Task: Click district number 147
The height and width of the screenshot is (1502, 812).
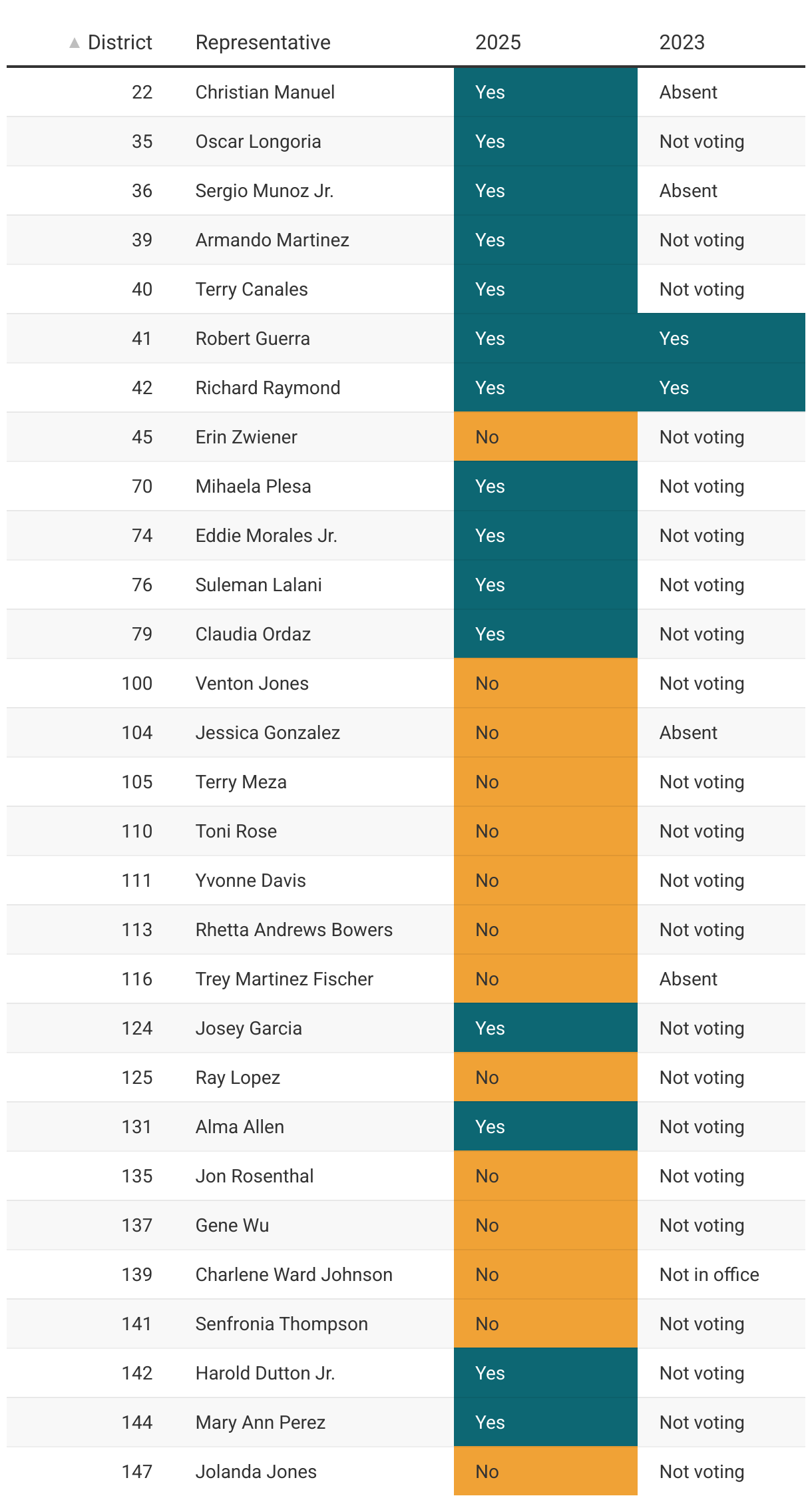Action: (x=137, y=1471)
